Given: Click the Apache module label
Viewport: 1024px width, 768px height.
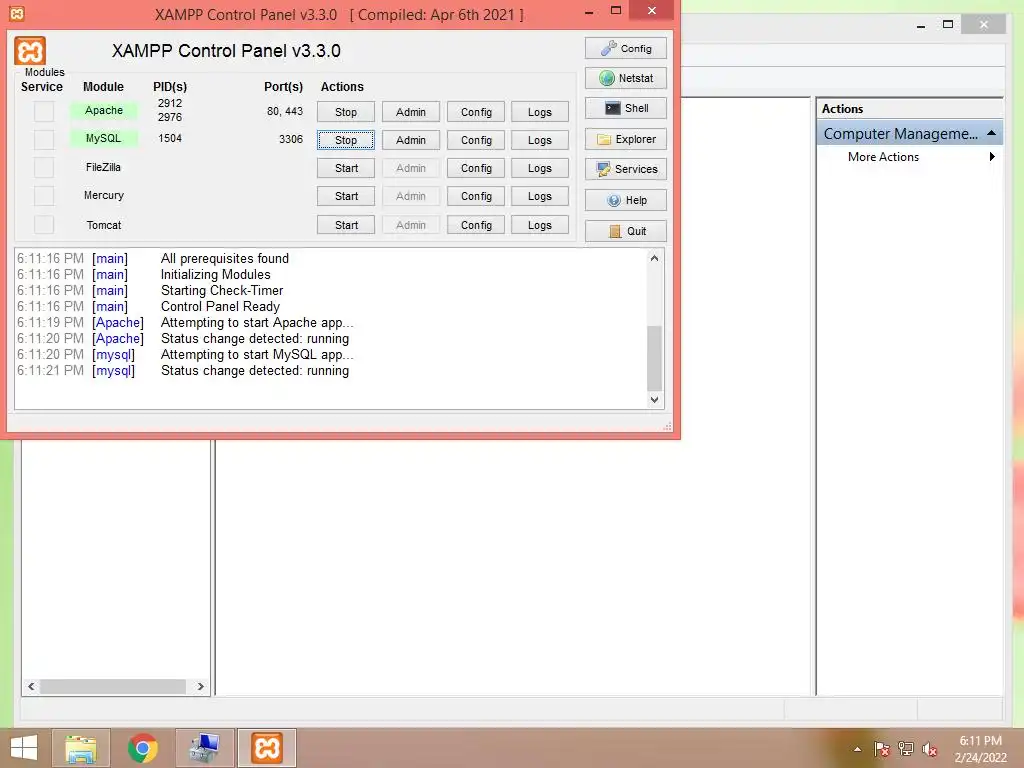Looking at the screenshot, I should tap(104, 110).
